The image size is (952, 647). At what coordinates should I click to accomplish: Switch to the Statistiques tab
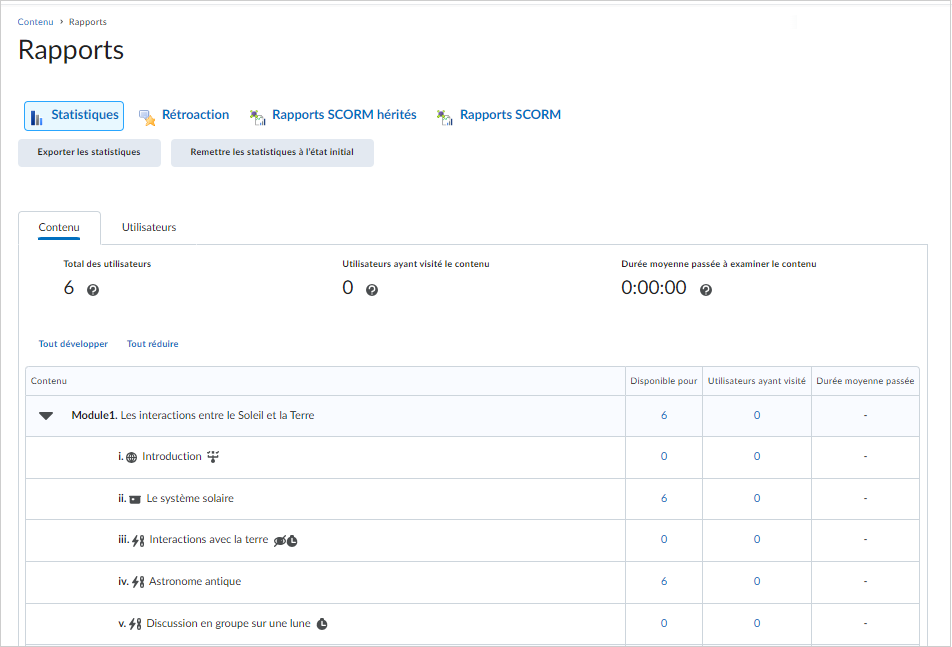(74, 116)
